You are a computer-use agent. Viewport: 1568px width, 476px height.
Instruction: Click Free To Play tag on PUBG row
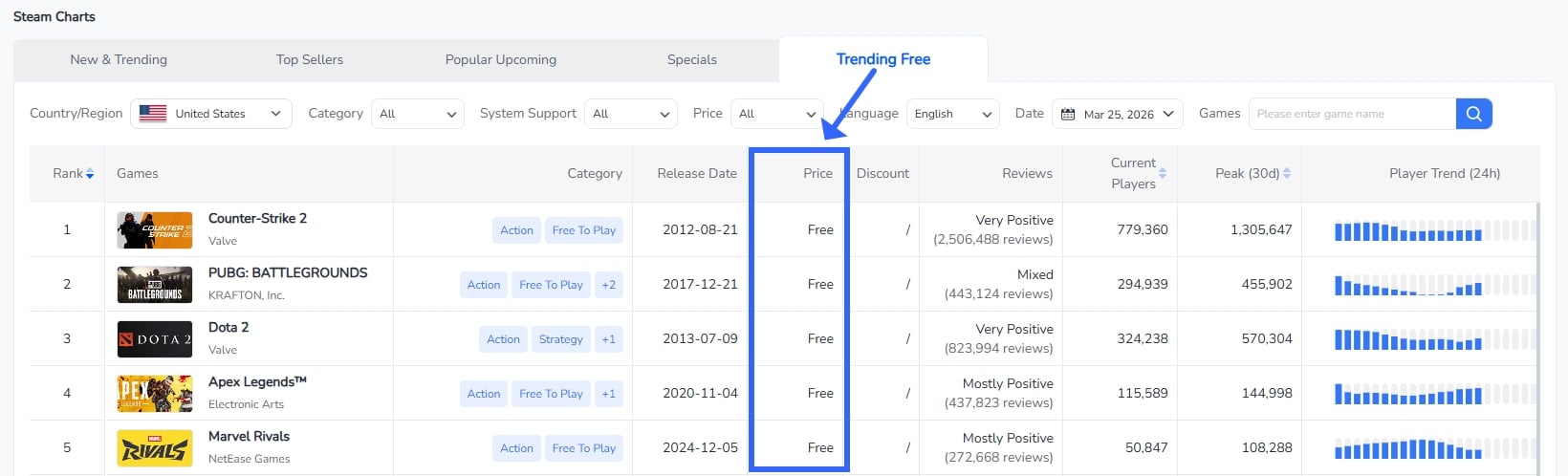[552, 284]
